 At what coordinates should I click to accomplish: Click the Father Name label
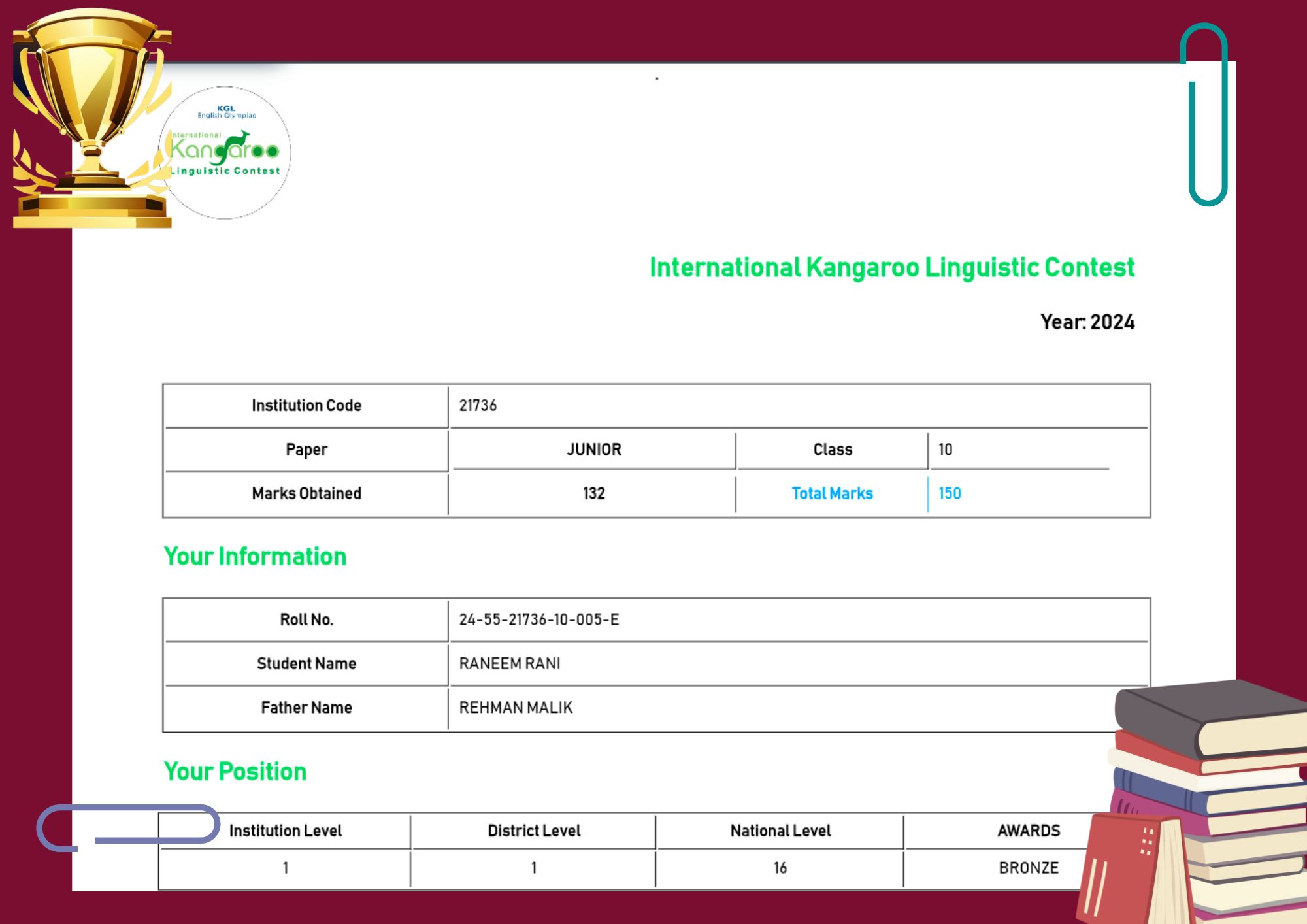[x=306, y=708]
